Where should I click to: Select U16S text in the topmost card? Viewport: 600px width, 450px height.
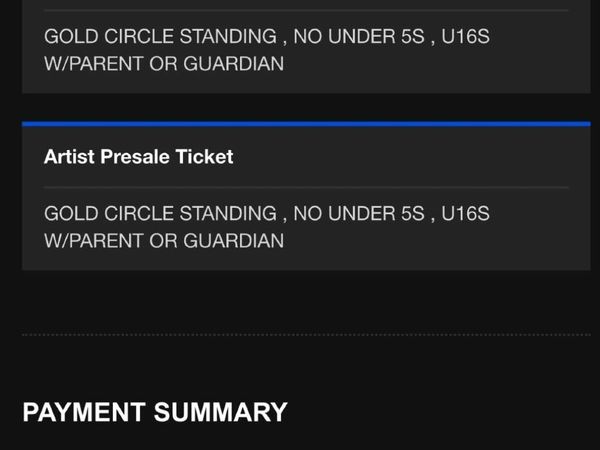pos(465,37)
